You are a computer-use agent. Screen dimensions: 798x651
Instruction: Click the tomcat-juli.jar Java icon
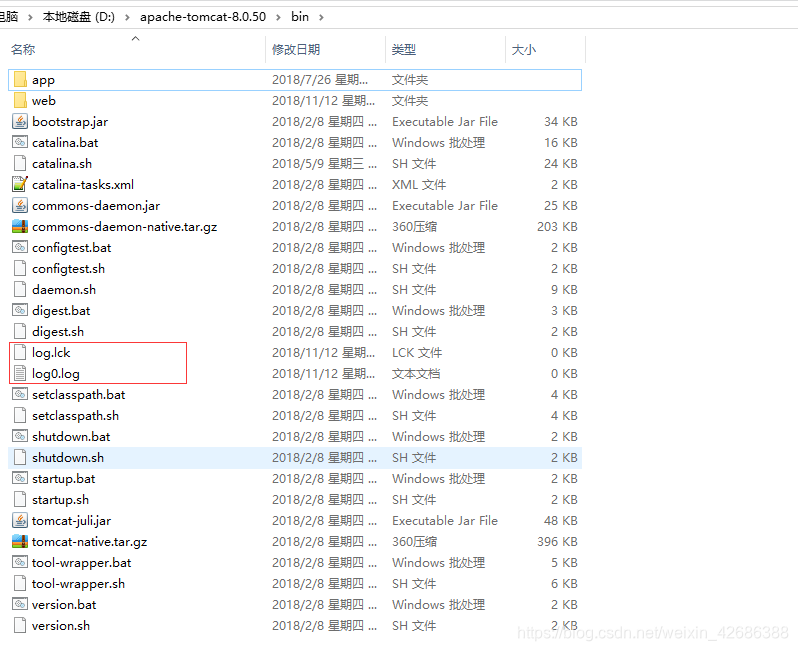coord(20,521)
